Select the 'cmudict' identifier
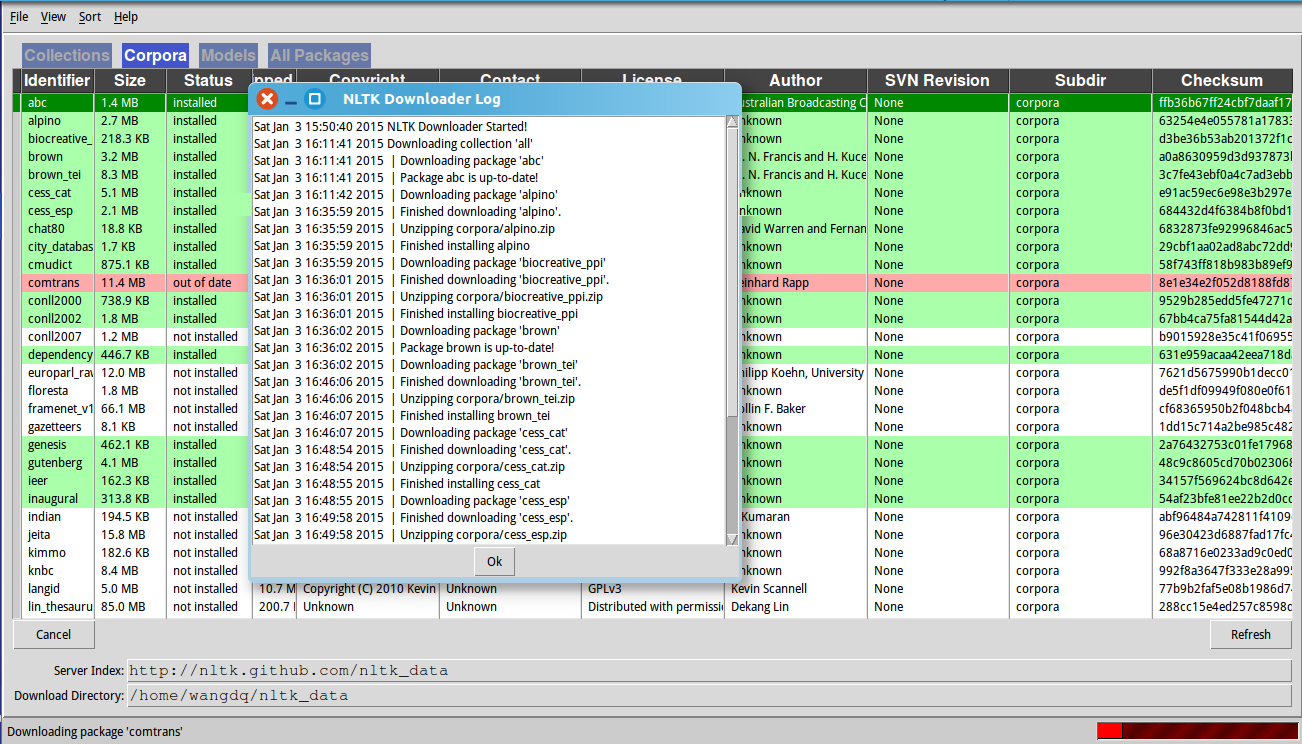The width and height of the screenshot is (1302, 744). tap(48, 265)
